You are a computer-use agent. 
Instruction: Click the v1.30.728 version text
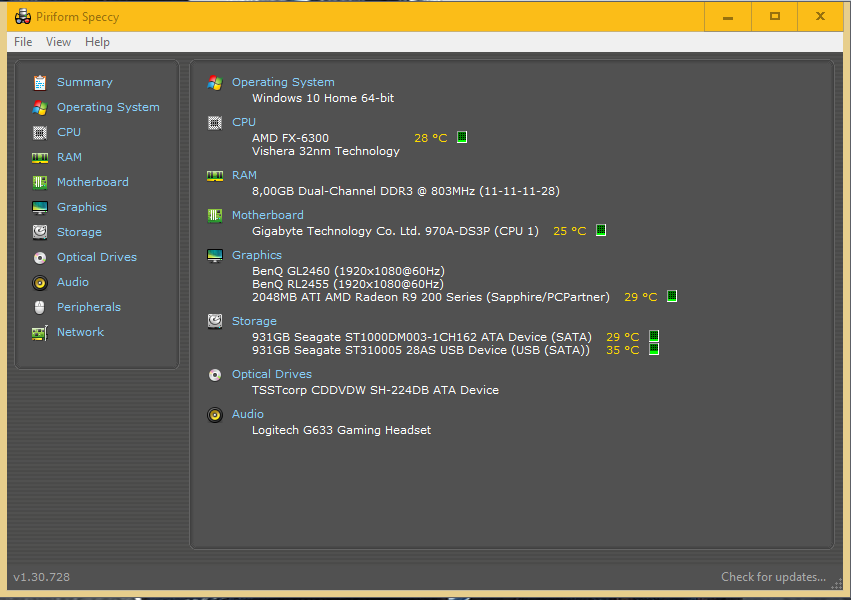(x=41, y=577)
